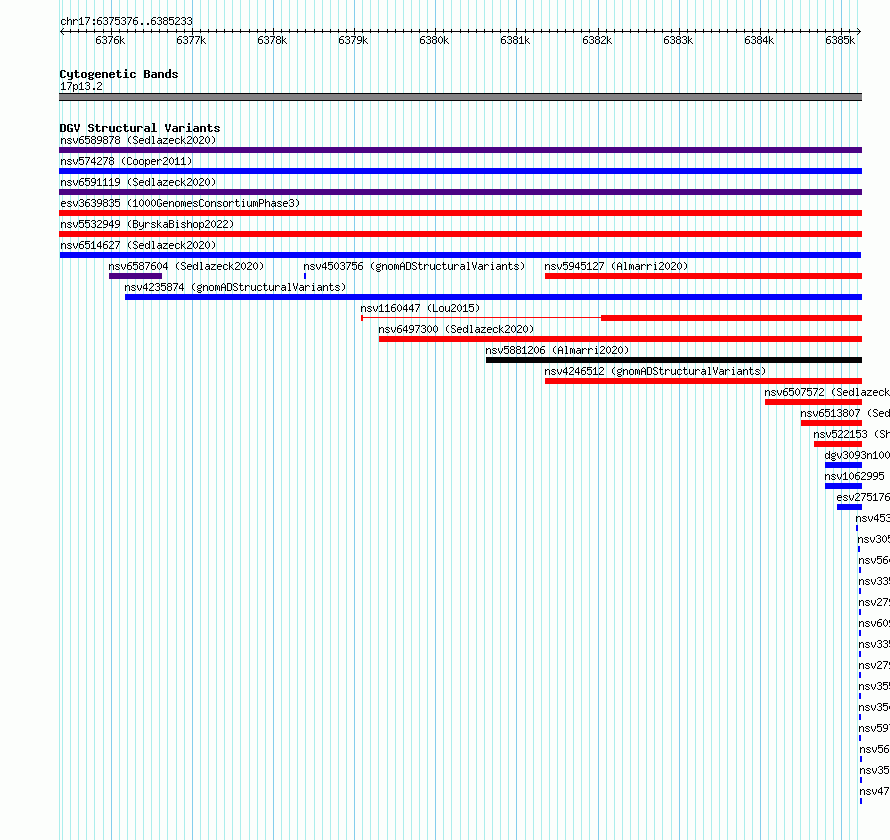This screenshot has height=840, width=890.
Task: Click the blue nsv574278 variant bar
Action: (x=460, y=171)
